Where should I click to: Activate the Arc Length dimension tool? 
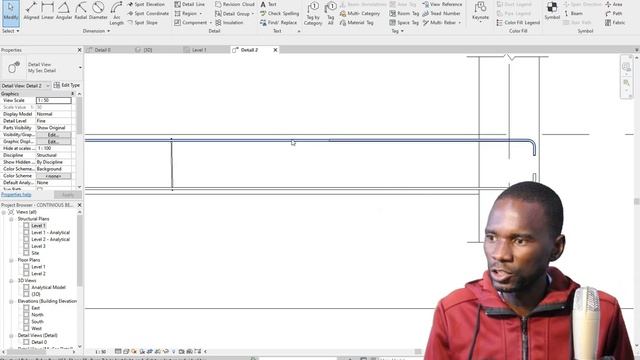point(116,13)
